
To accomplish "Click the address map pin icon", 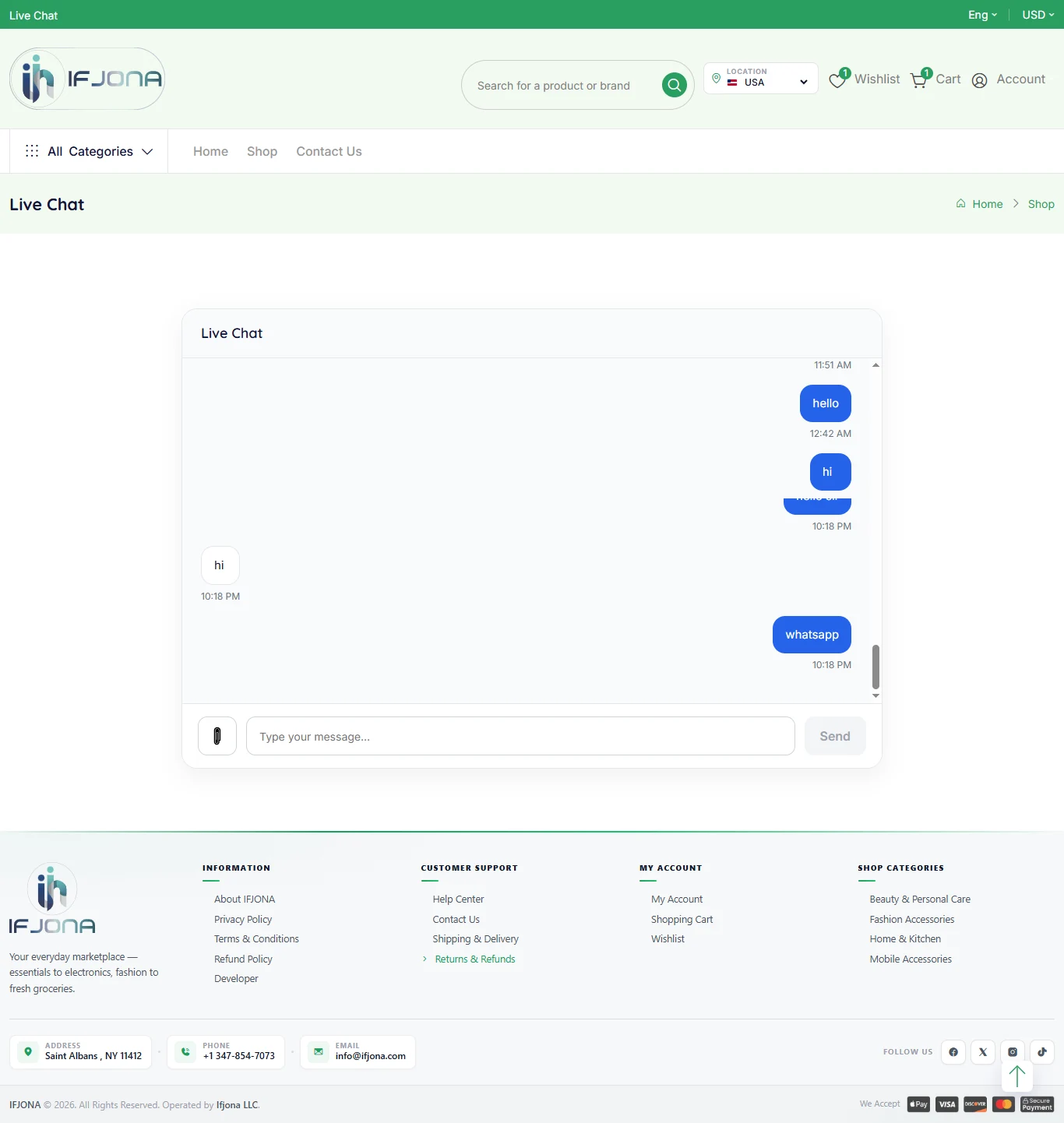I will tap(28, 1052).
